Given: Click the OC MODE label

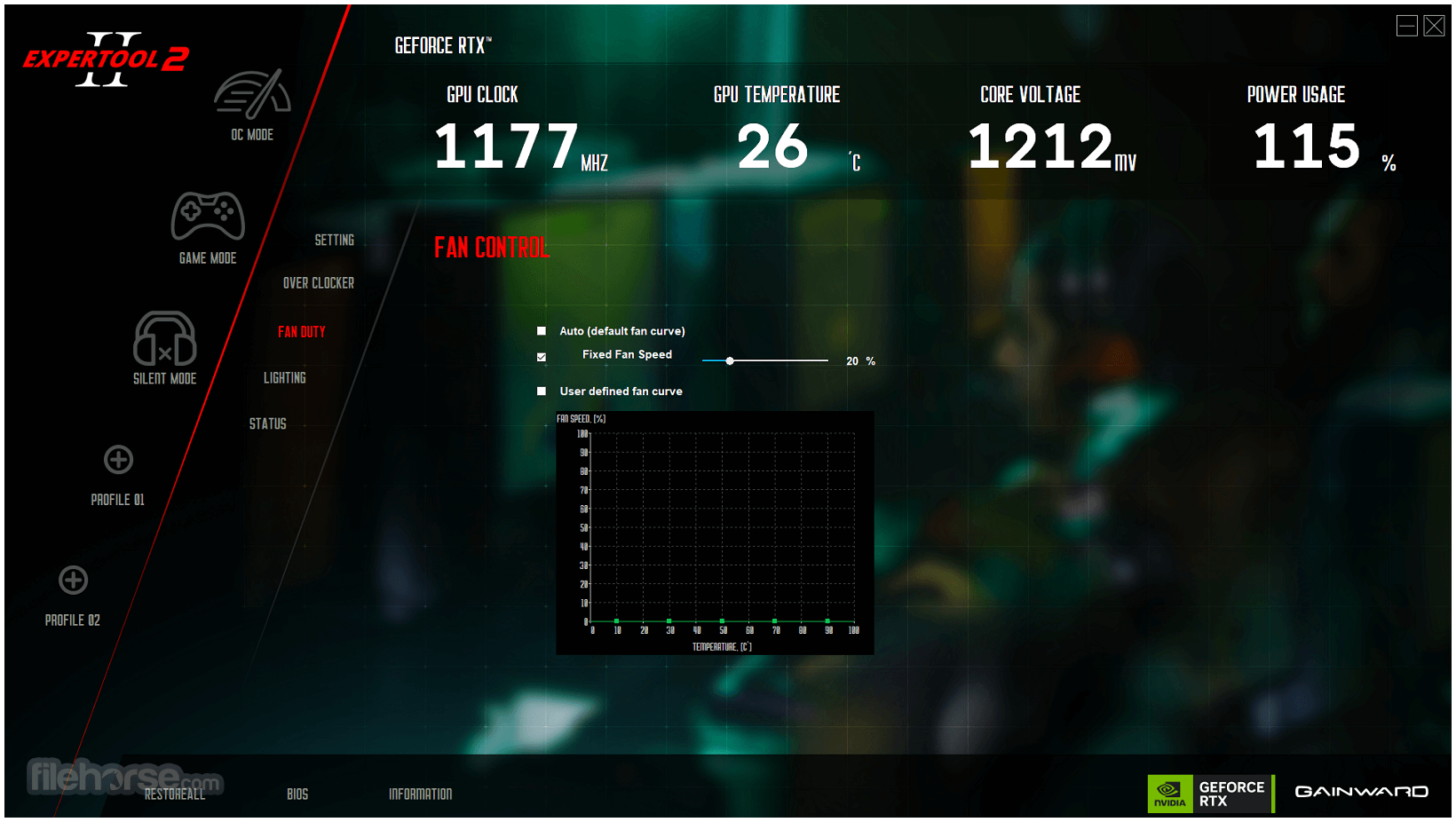Looking at the screenshot, I should pyautogui.click(x=252, y=135).
